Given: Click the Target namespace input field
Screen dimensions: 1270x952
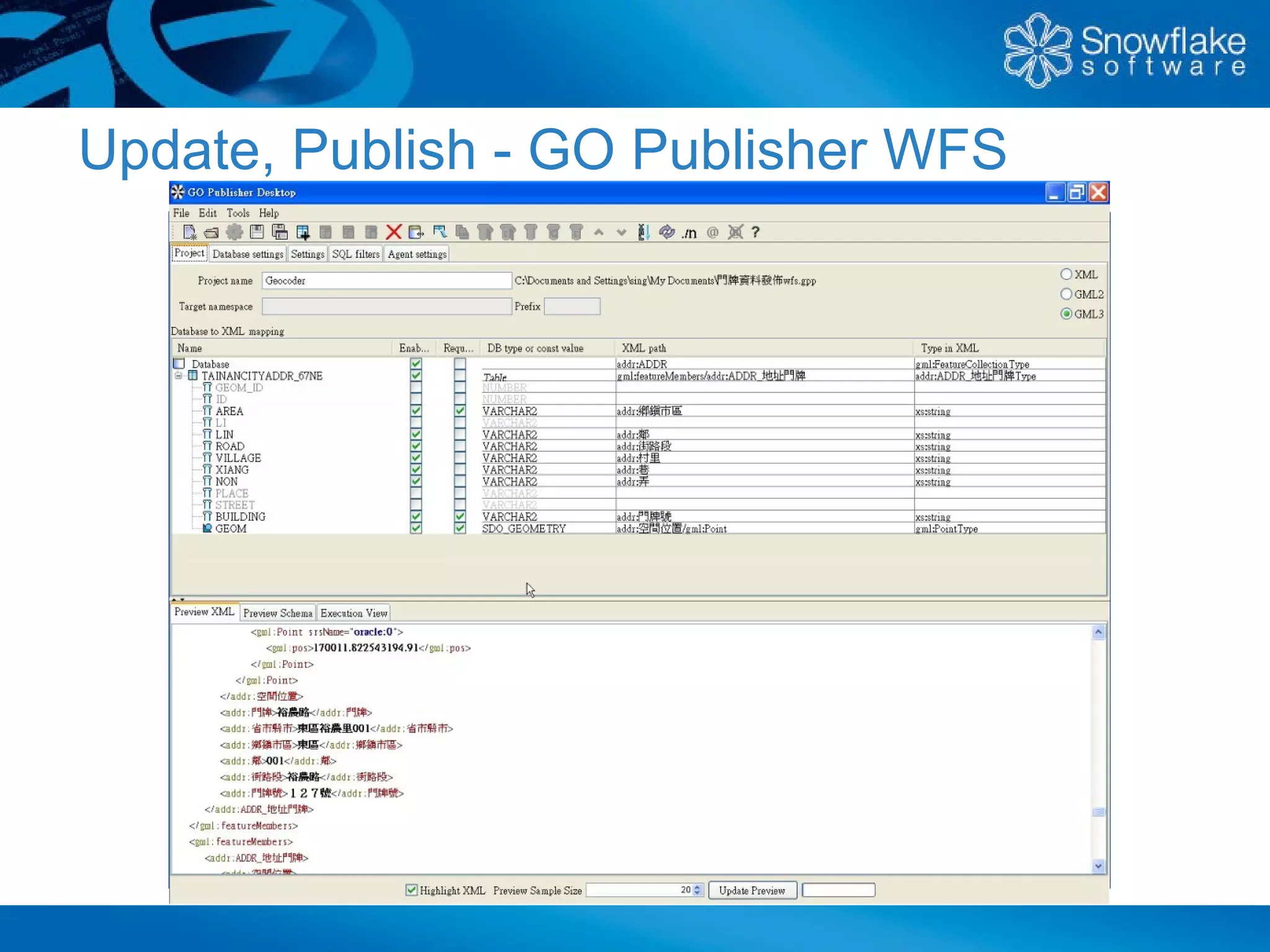Looking at the screenshot, I should click(x=386, y=306).
